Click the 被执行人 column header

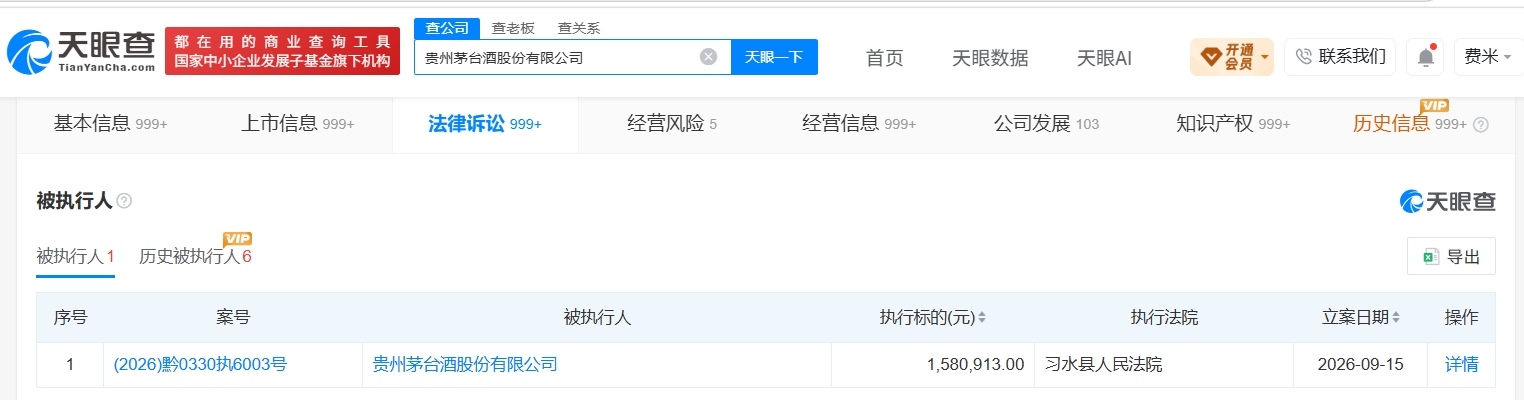(x=597, y=318)
